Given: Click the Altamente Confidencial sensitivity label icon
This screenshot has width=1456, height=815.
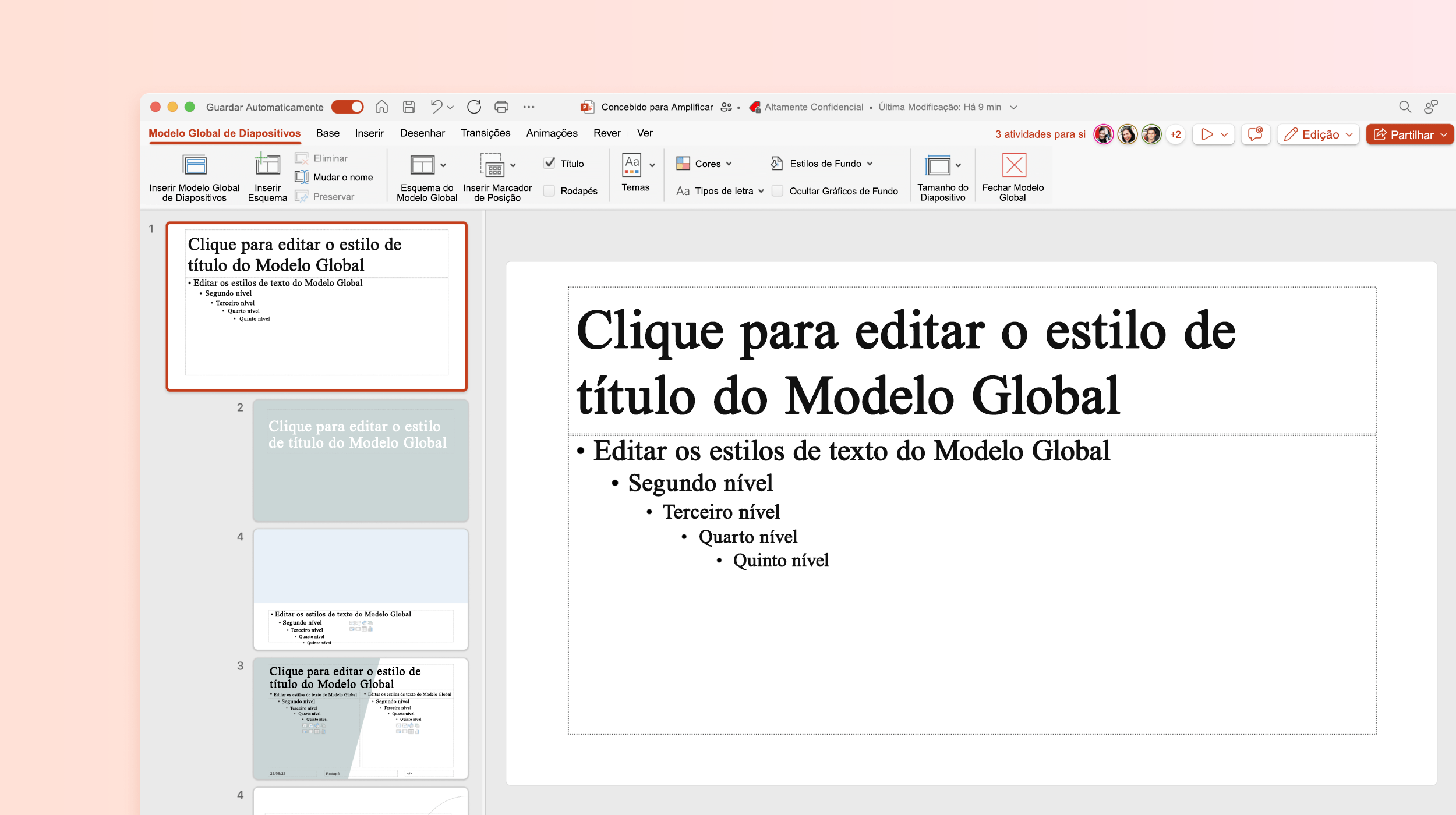Looking at the screenshot, I should (755, 107).
